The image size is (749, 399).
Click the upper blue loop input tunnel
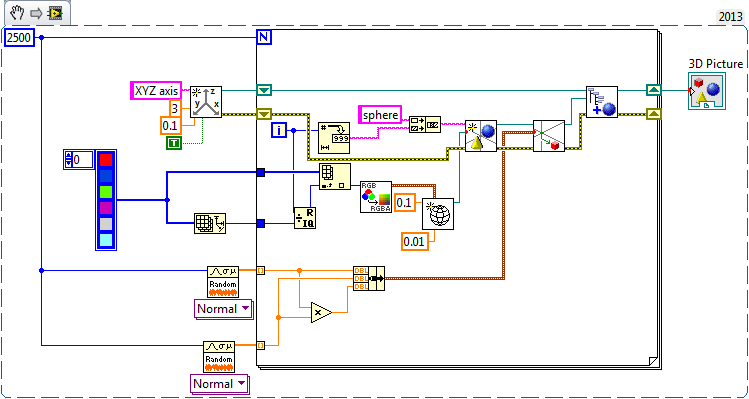[x=260, y=173]
